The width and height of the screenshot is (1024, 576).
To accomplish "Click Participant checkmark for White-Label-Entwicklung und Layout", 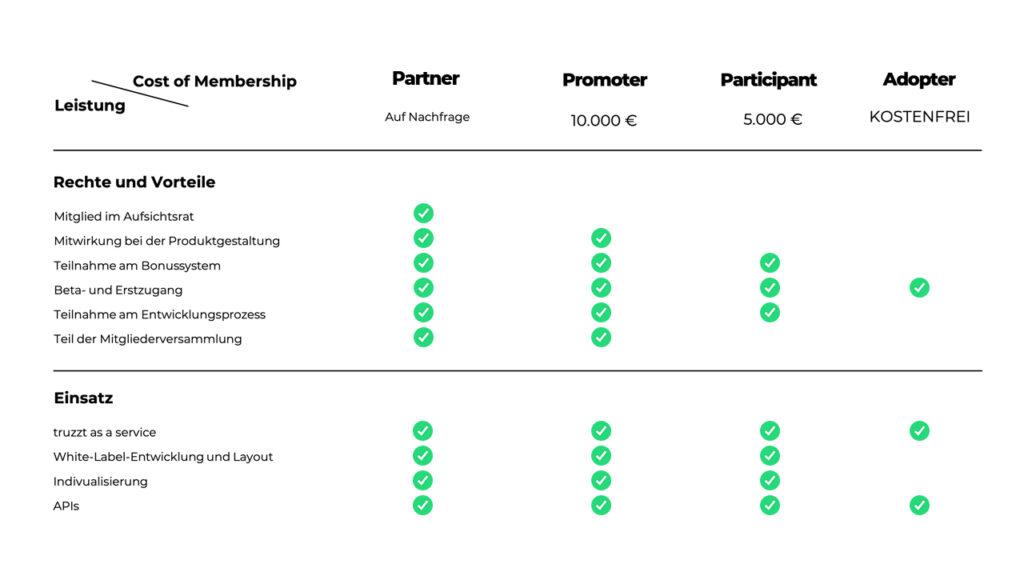I will pyautogui.click(x=770, y=455).
